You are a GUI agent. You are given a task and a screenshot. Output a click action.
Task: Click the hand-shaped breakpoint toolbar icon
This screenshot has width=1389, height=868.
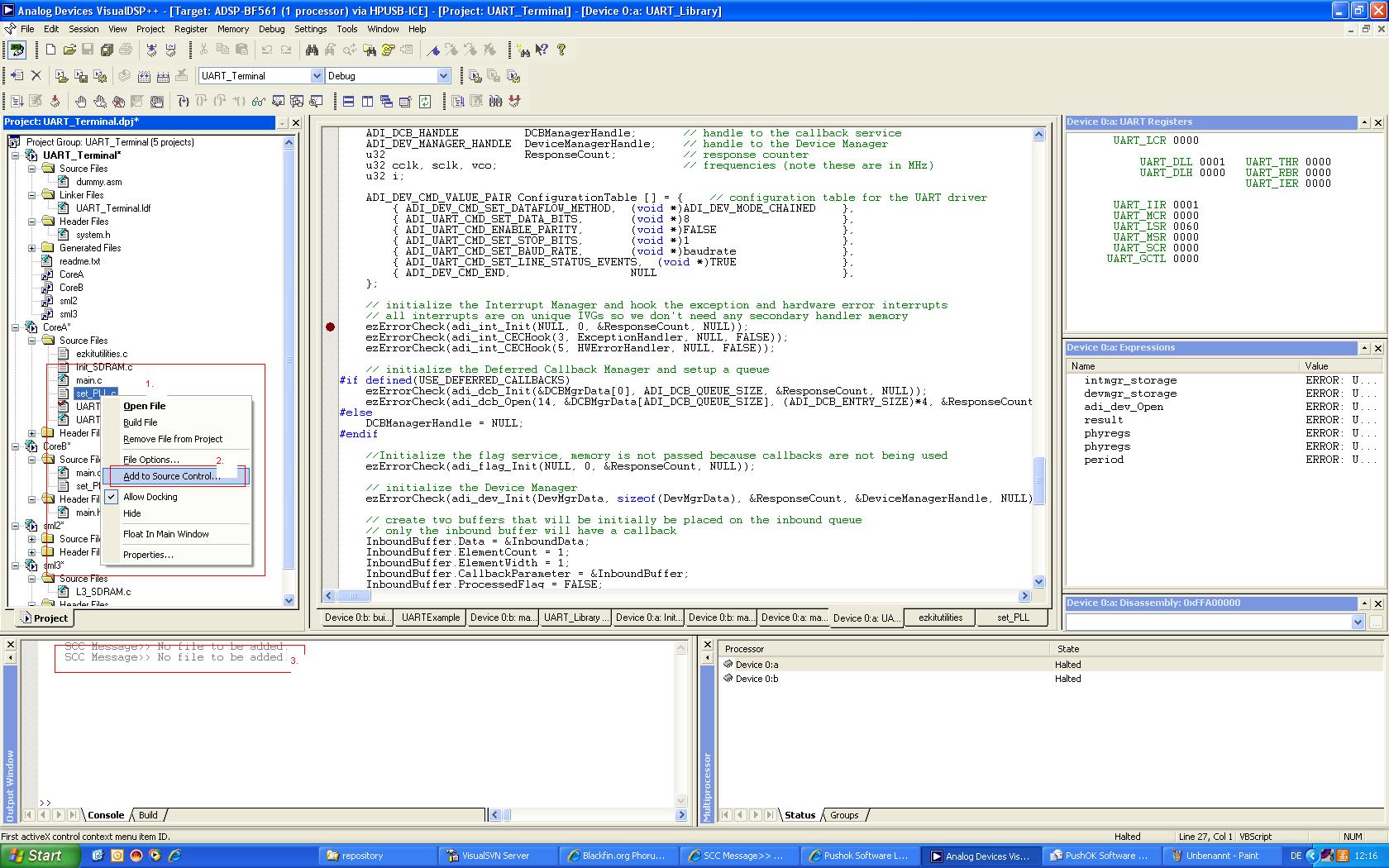(x=80, y=102)
